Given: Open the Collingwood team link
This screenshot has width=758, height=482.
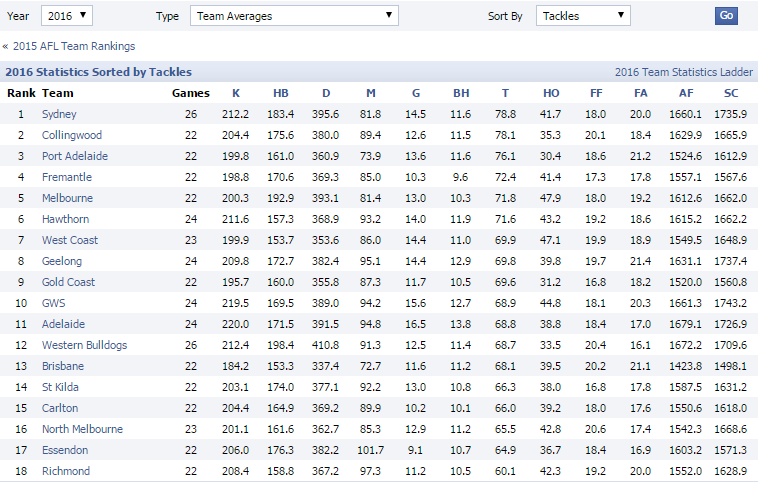Looking at the screenshot, I should click(72, 135).
